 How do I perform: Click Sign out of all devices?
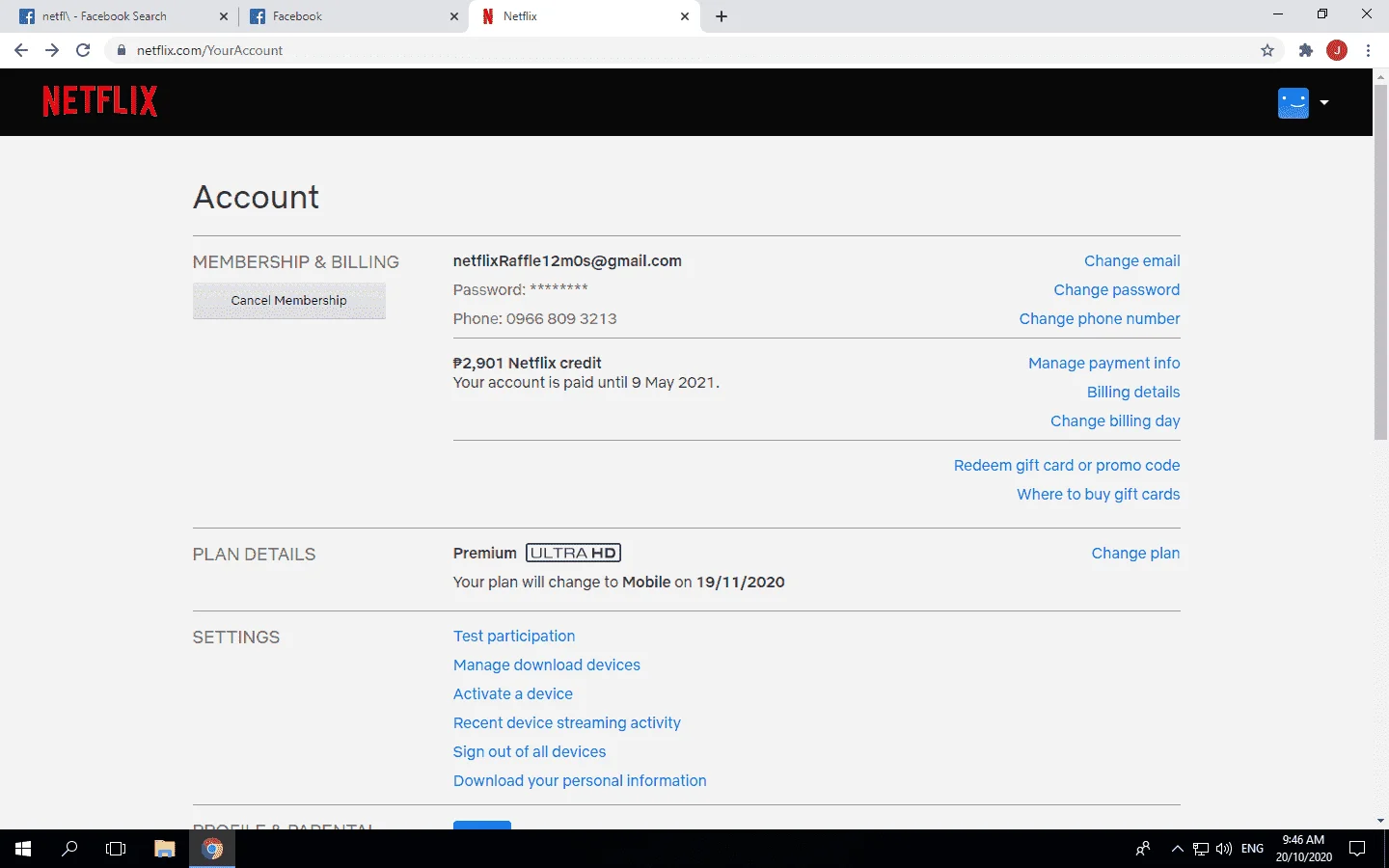pyautogui.click(x=530, y=751)
